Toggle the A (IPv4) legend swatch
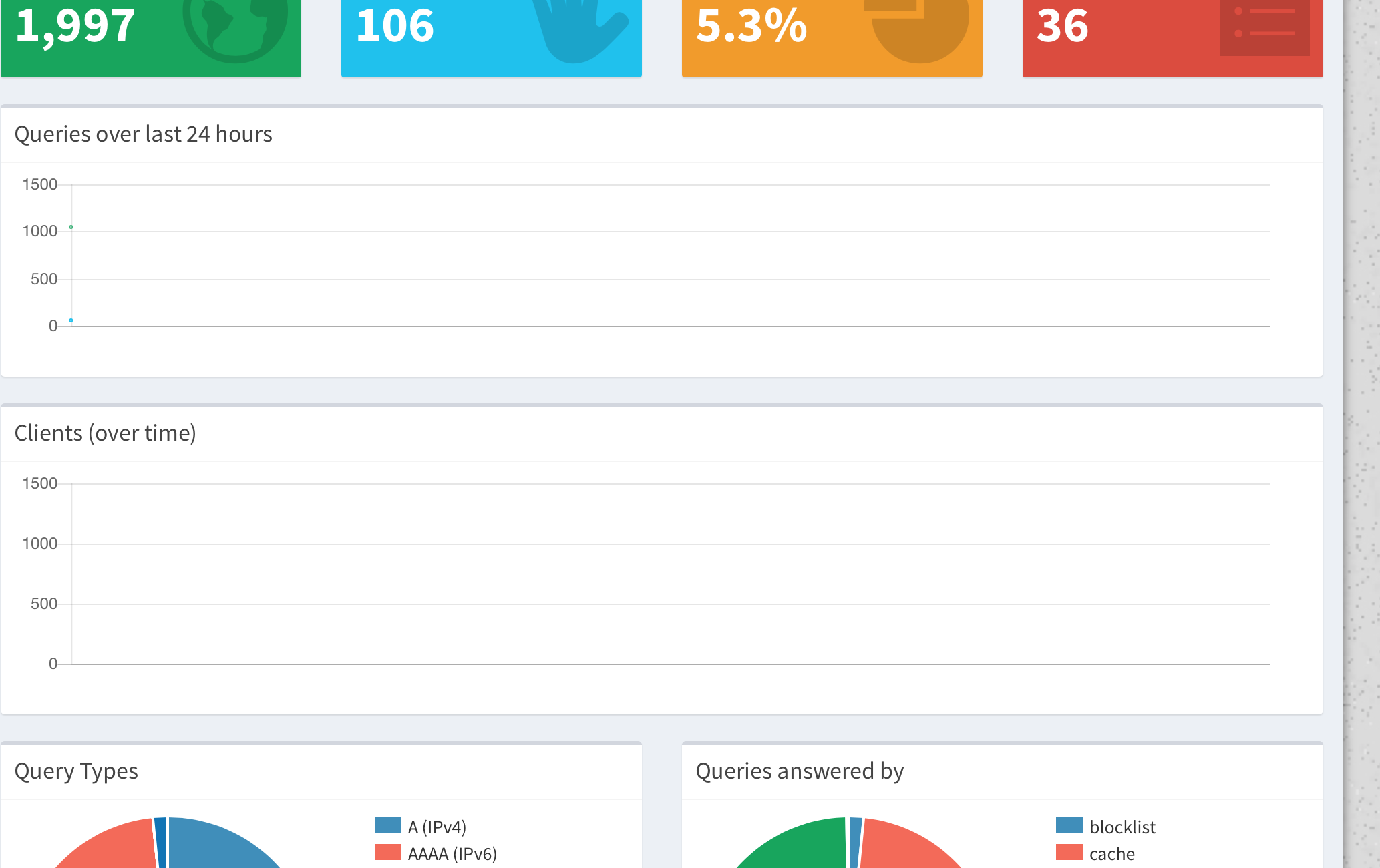Viewport: 1380px width, 868px height. [388, 825]
